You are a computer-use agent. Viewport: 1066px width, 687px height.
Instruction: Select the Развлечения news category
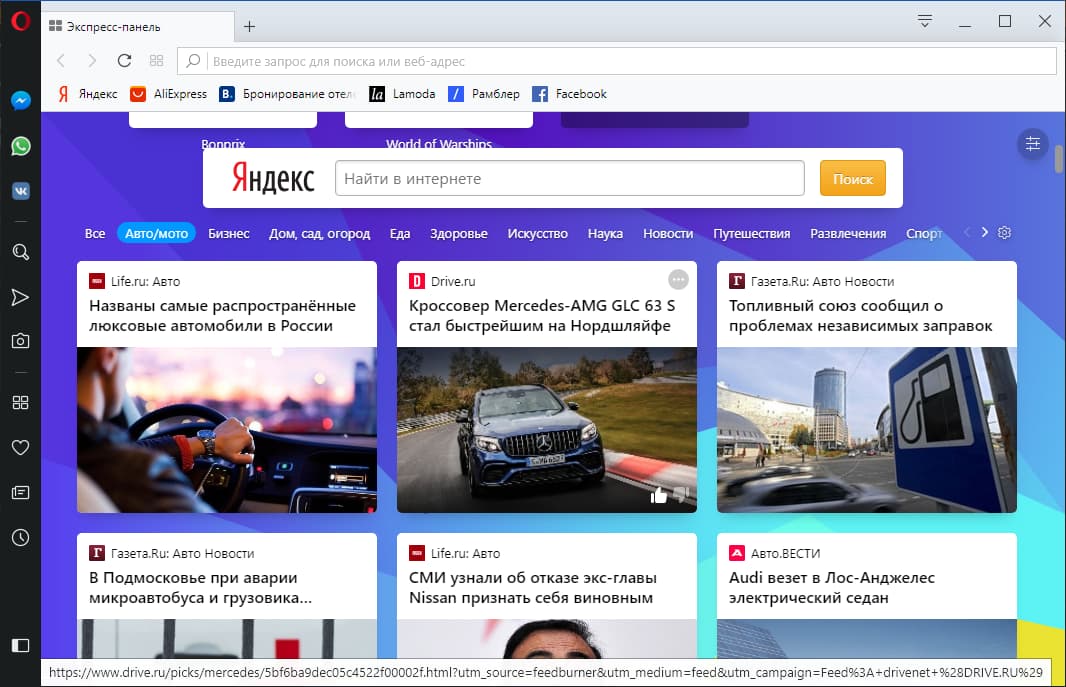click(848, 233)
